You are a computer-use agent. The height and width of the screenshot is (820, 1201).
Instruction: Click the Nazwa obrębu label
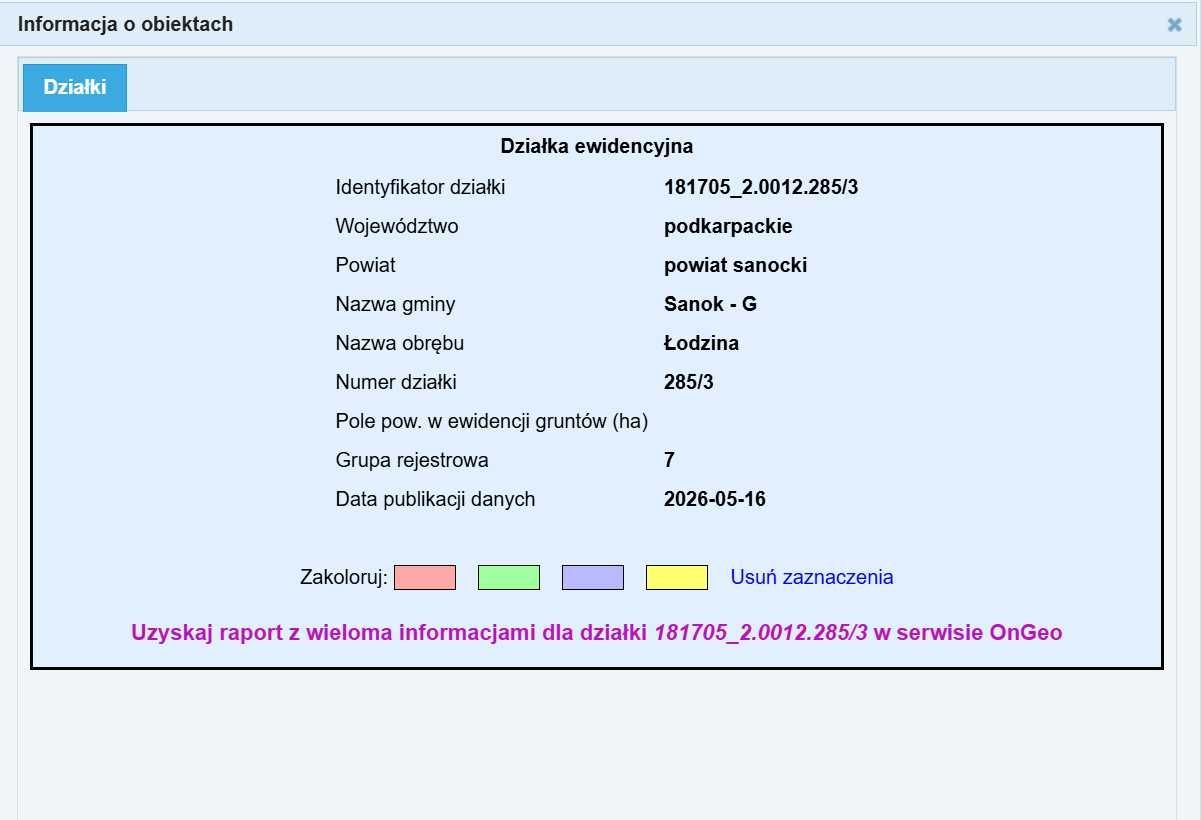point(400,343)
